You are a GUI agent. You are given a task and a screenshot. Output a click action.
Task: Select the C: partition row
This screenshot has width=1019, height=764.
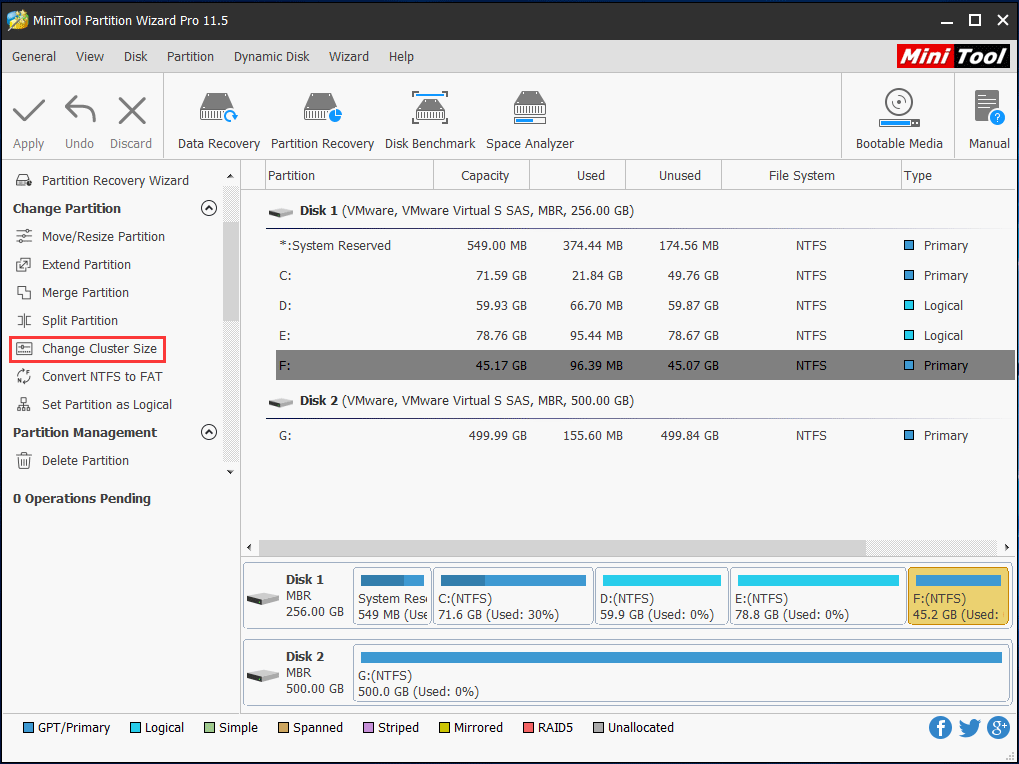(x=645, y=275)
